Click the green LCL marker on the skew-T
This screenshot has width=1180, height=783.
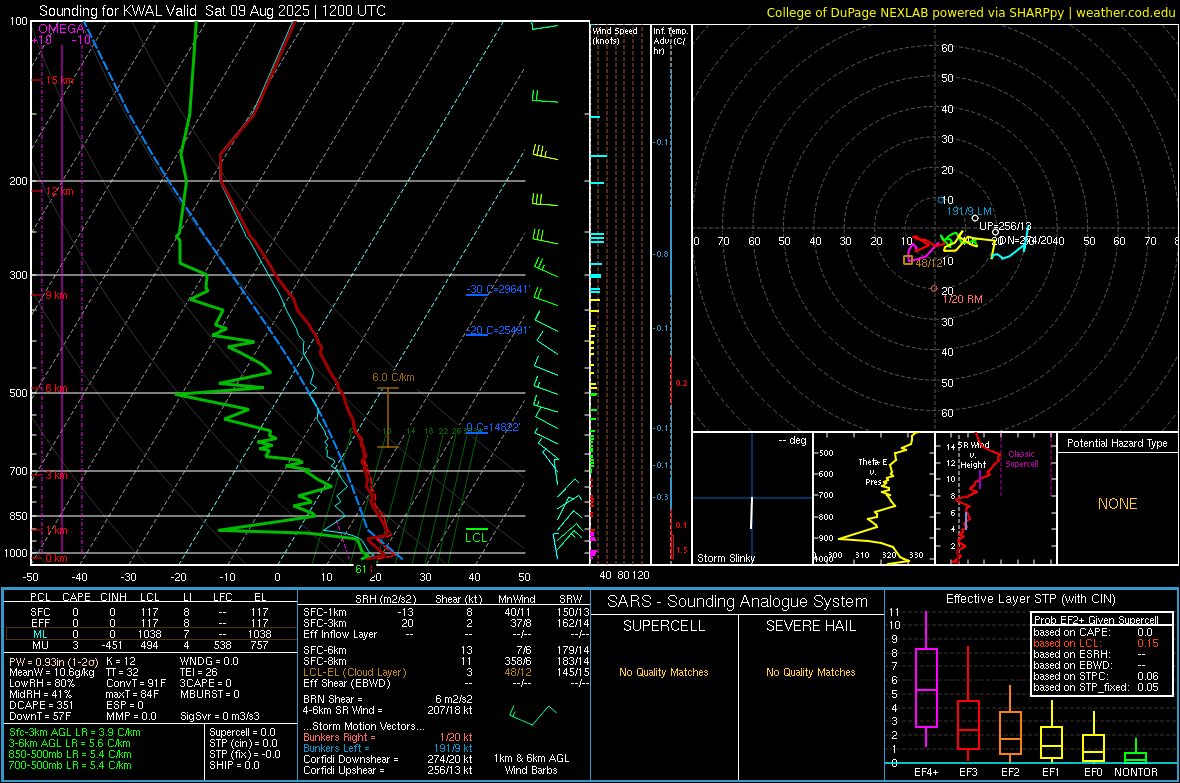[476, 537]
